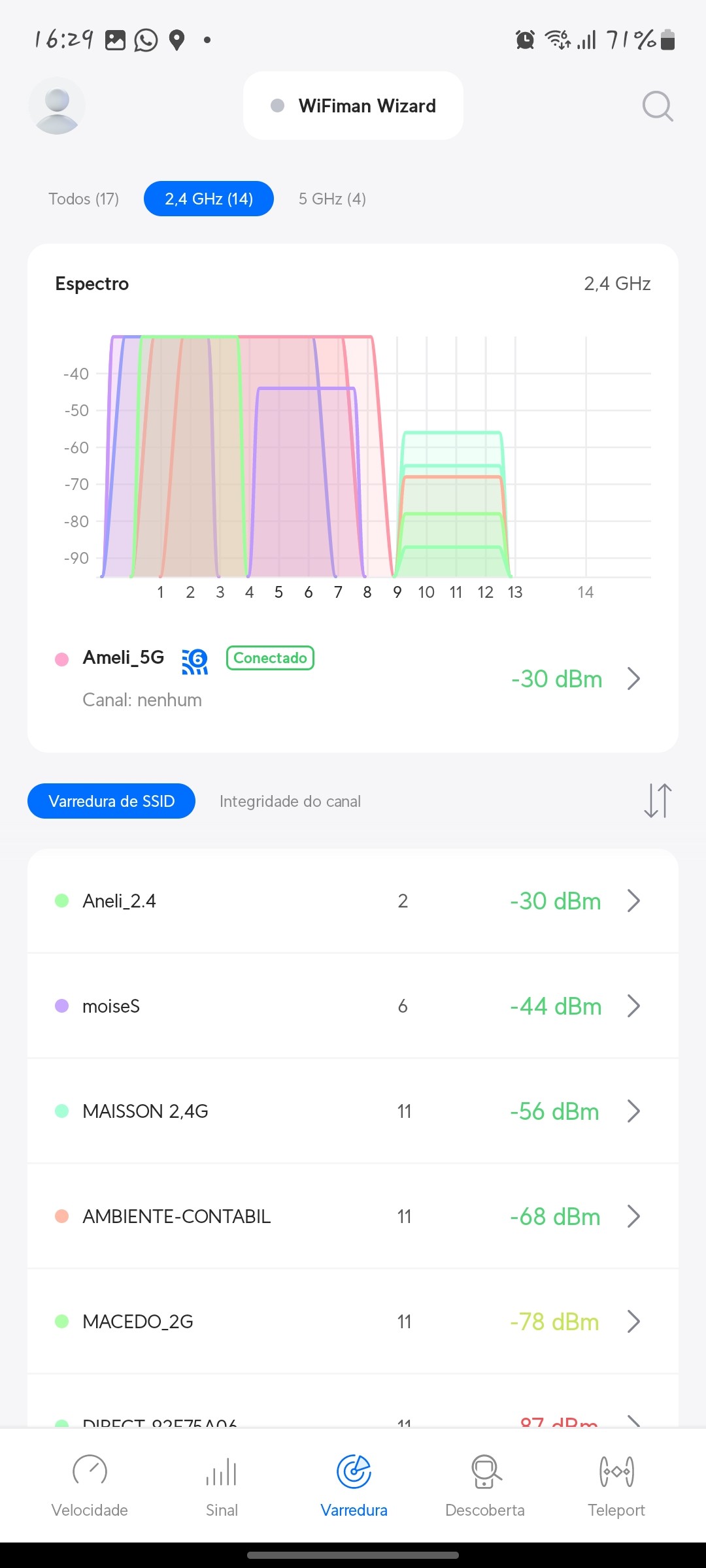Tap the orange dot beside AMBIENTE-CONTABIL

click(x=62, y=1217)
